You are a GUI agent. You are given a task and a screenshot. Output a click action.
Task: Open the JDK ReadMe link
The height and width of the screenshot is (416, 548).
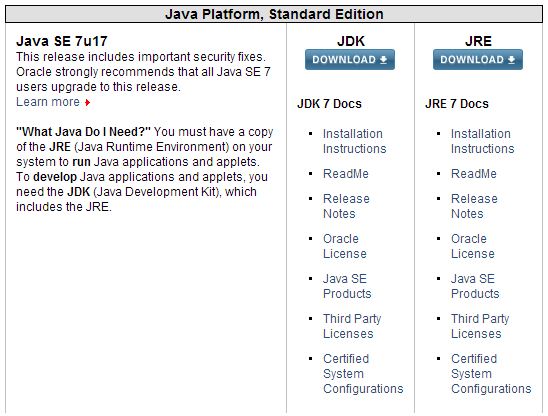pos(346,174)
